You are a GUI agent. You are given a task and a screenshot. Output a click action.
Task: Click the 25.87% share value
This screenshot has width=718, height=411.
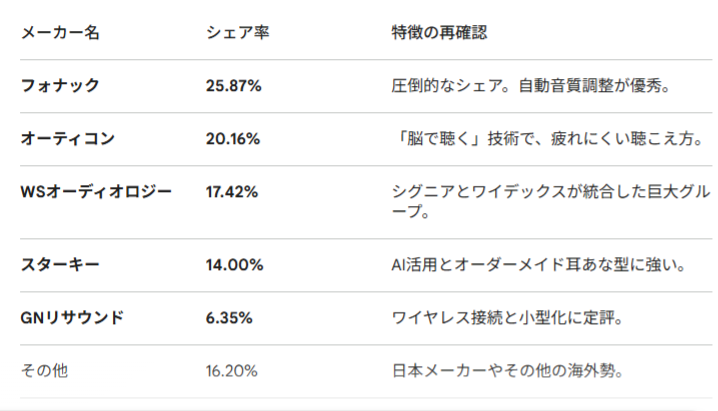(x=233, y=86)
